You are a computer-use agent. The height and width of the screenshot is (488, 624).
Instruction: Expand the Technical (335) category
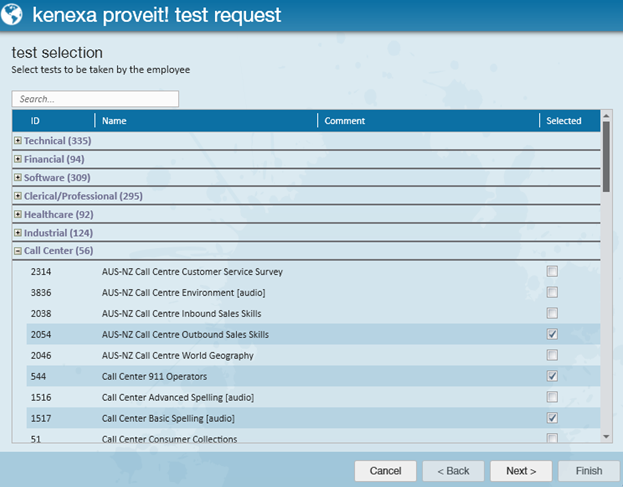[x=18, y=141]
